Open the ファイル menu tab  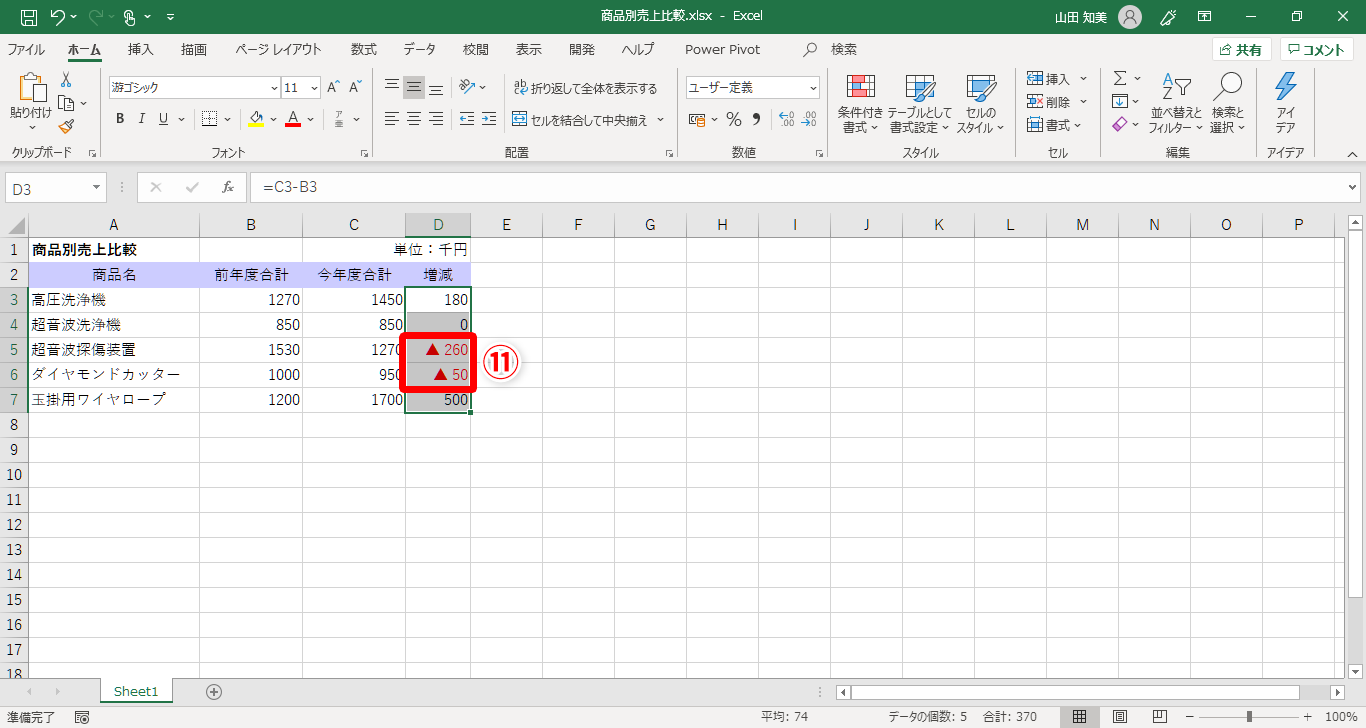pyautogui.click(x=26, y=49)
